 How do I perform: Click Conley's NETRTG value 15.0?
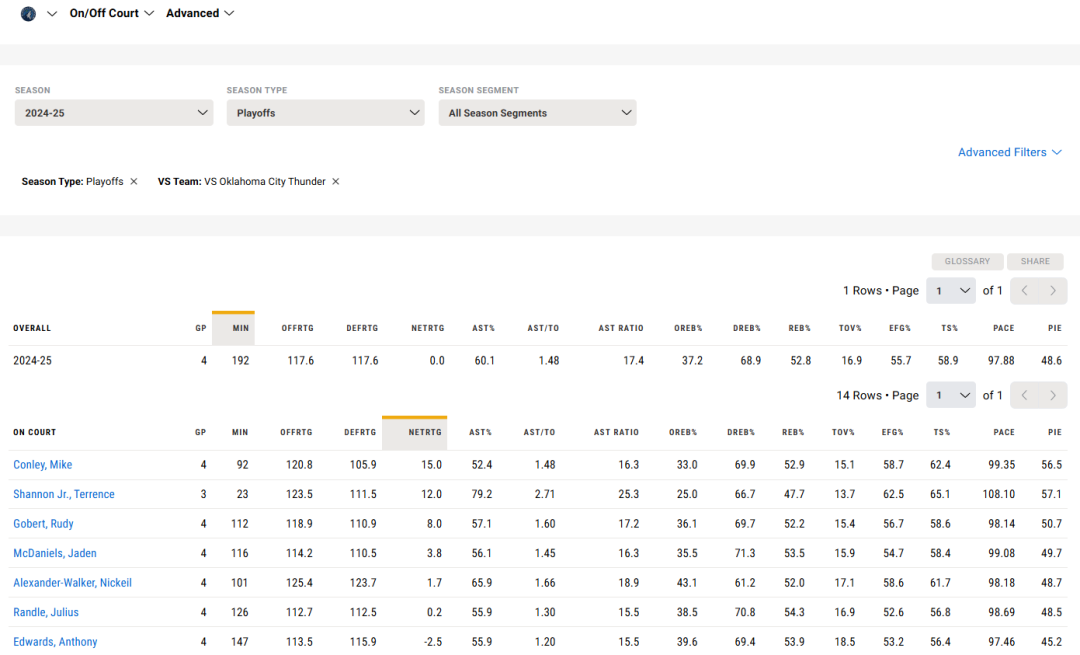[x=432, y=465]
